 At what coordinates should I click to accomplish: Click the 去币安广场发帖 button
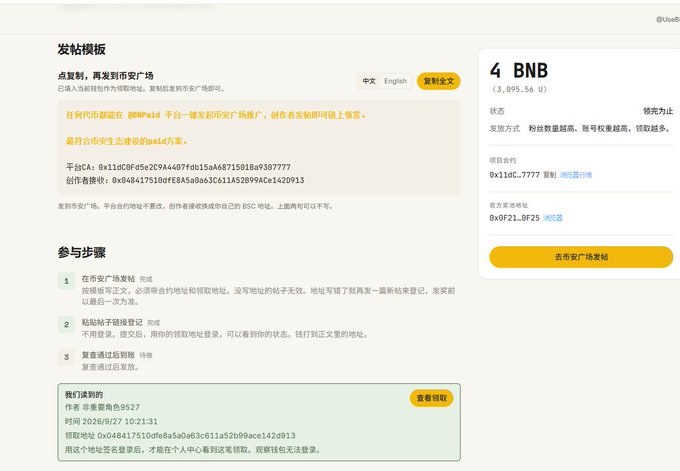pos(581,257)
